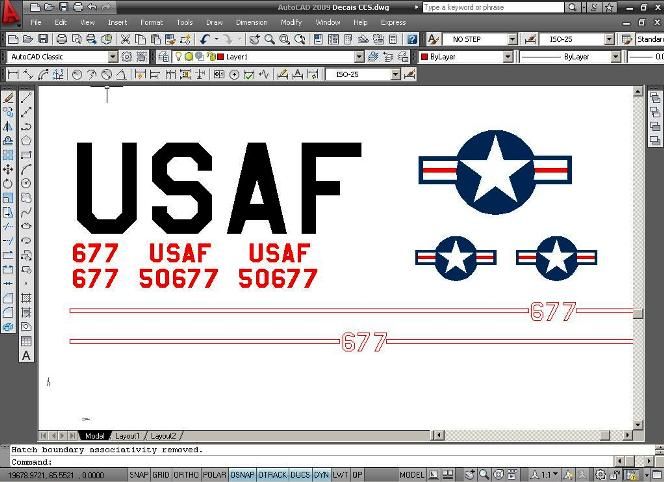
Task: Click the Plot printer icon
Action: tap(61, 39)
